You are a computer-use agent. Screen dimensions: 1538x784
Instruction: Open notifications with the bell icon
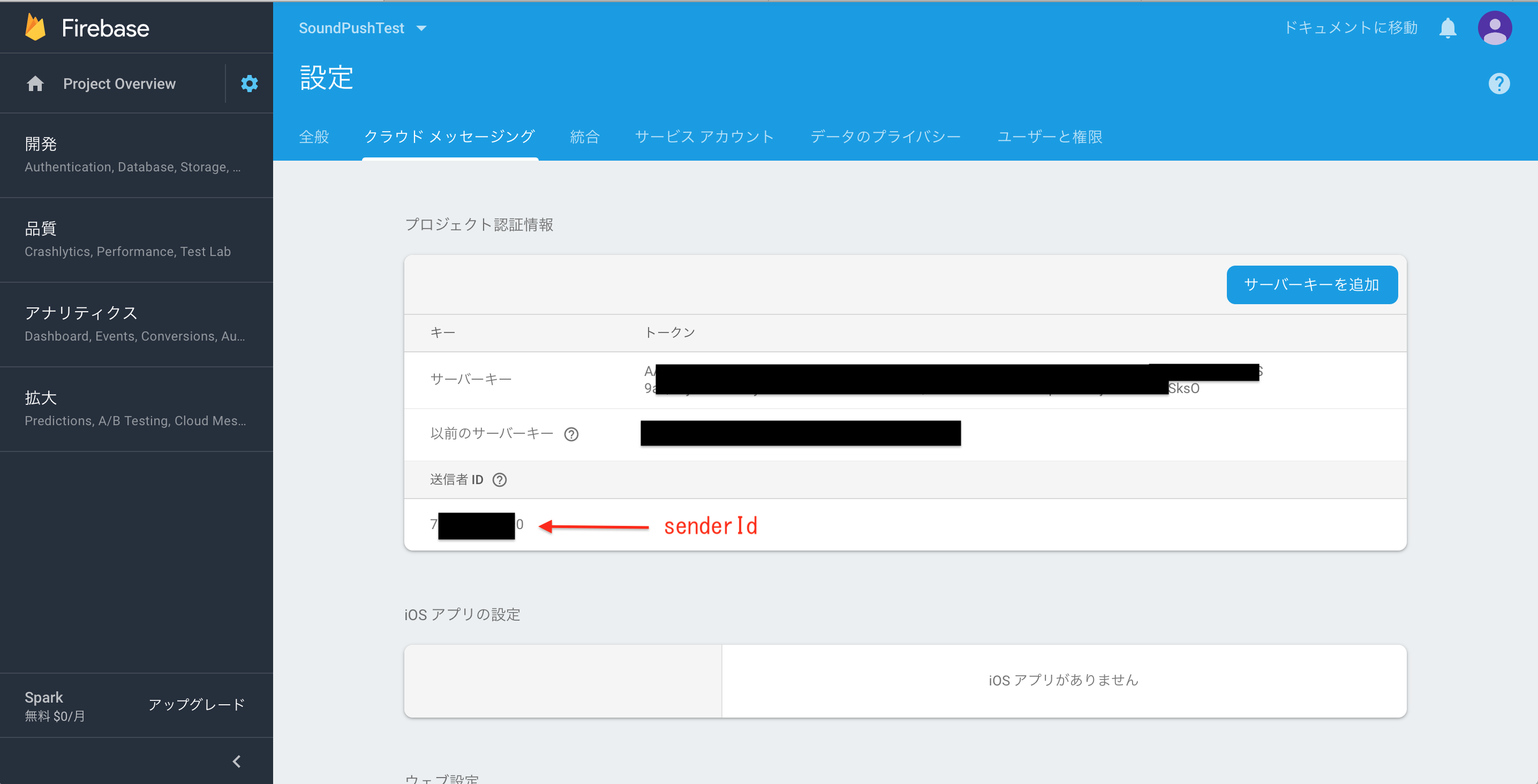click(1447, 27)
